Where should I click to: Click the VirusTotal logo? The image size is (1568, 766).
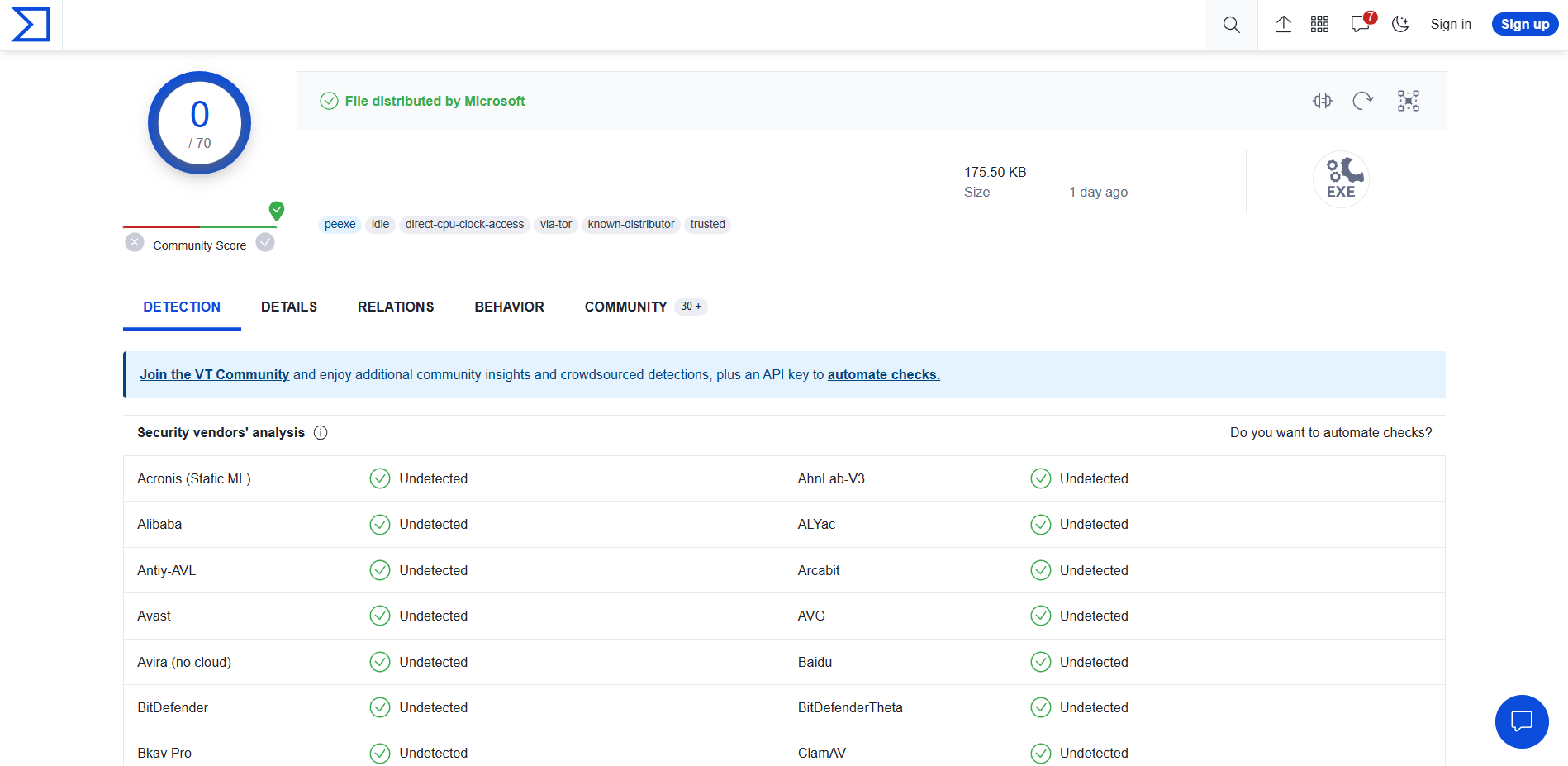[31, 25]
